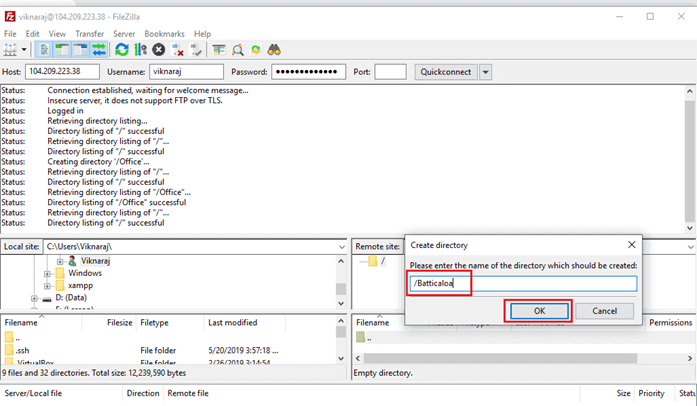Select the Windows folder in tree
The height and width of the screenshot is (406, 697).
coord(85,273)
